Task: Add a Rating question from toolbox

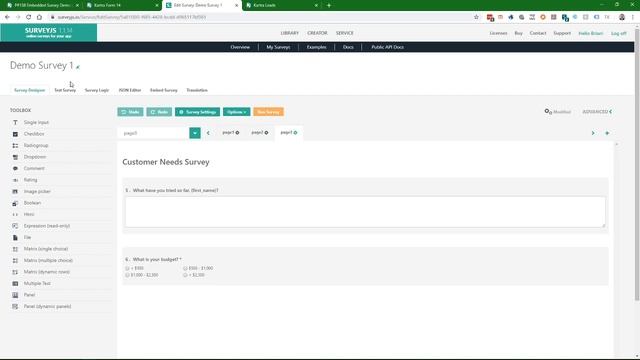Action: point(30,180)
